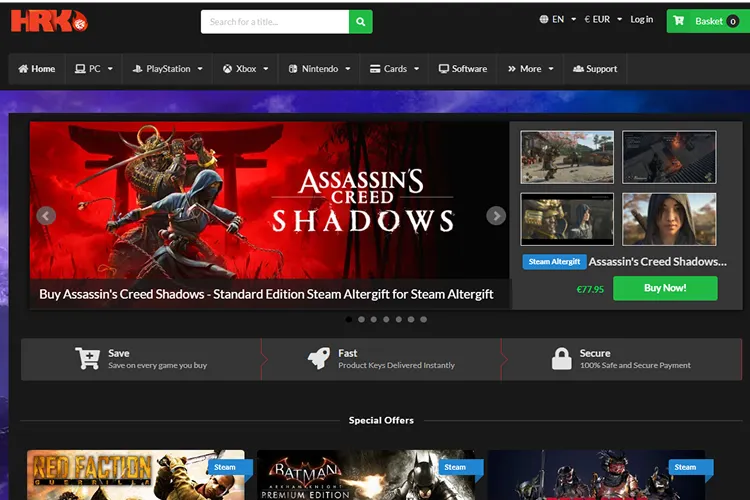Click the €77.95 price text
Image resolution: width=750 pixels, height=500 pixels.
pyautogui.click(x=590, y=289)
